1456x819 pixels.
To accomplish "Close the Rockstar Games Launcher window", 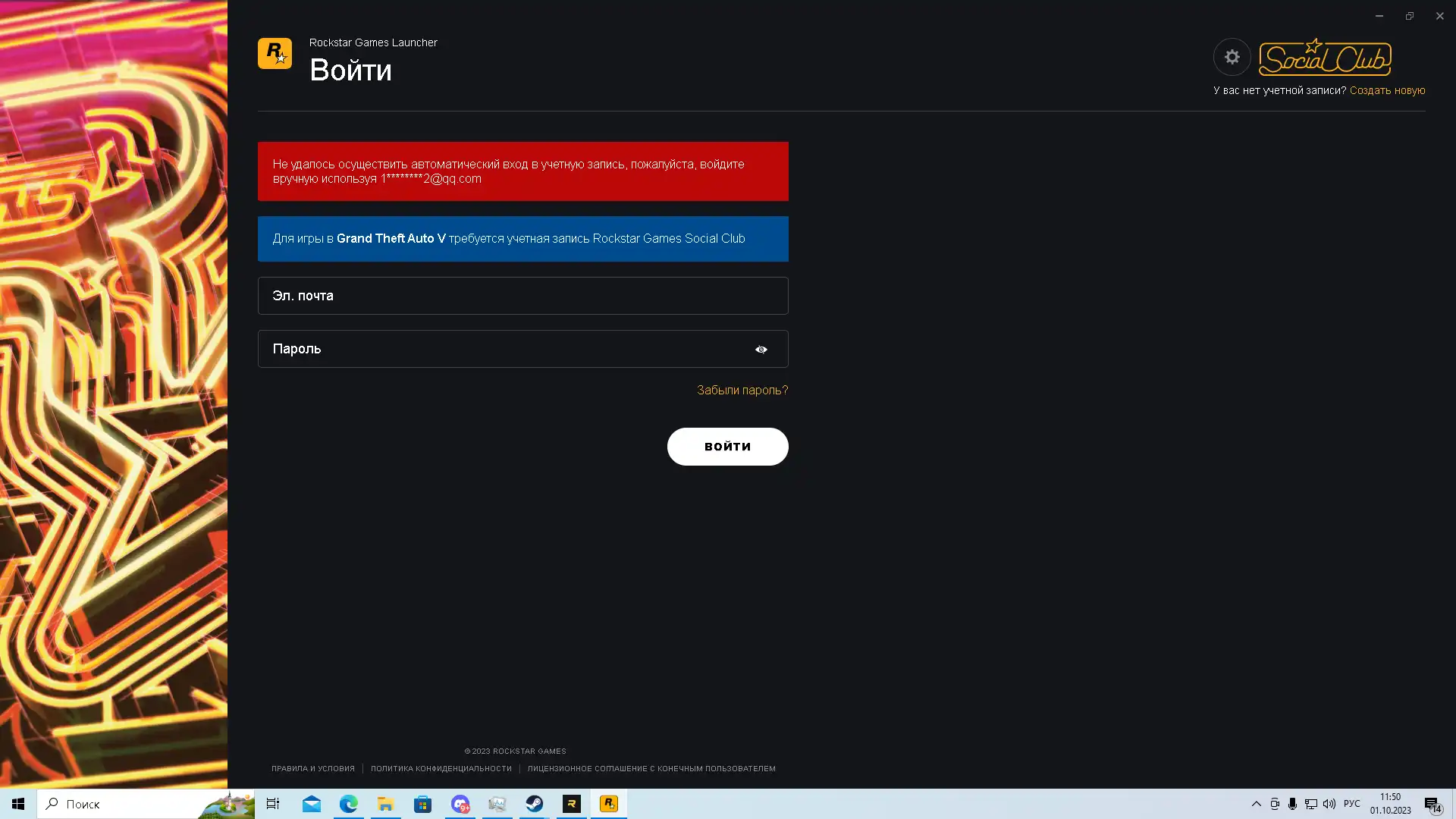I will click(x=1440, y=16).
